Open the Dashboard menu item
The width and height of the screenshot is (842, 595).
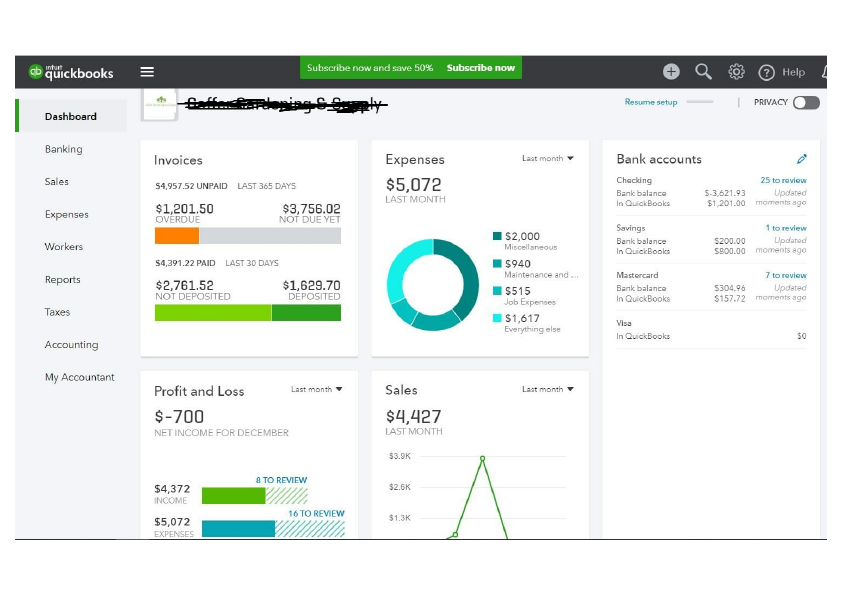pos(71,117)
